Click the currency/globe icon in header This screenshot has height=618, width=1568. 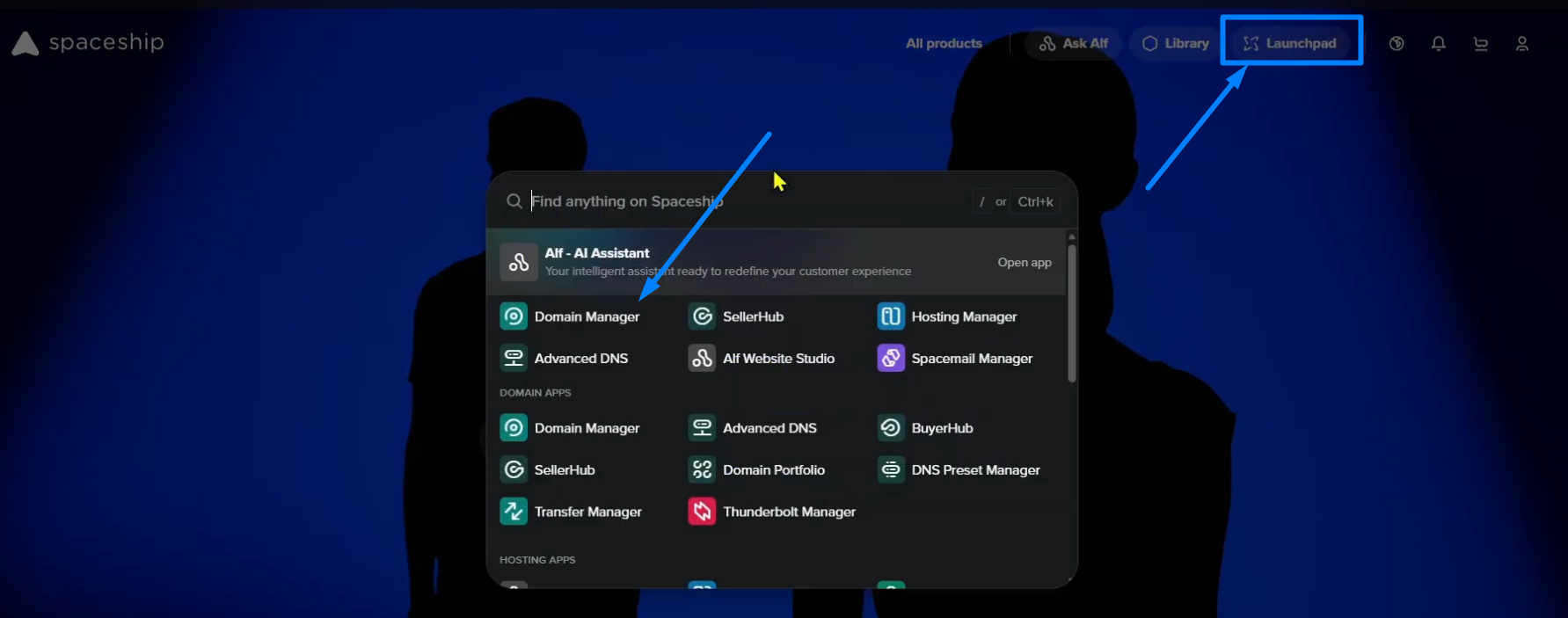[x=1397, y=43]
